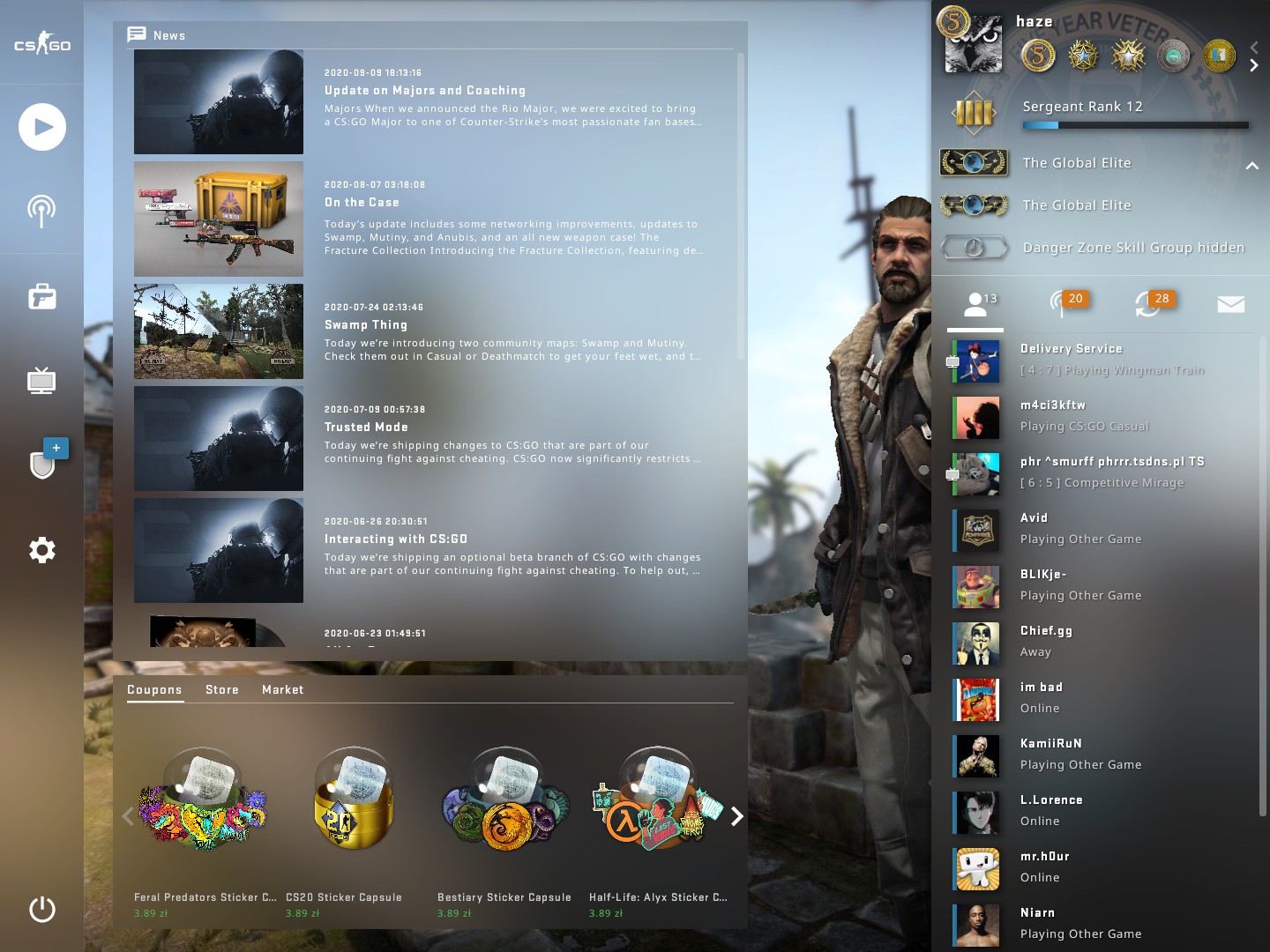Select friend Delivery Service
Screen dimensions: 1270x952
coord(1102,361)
